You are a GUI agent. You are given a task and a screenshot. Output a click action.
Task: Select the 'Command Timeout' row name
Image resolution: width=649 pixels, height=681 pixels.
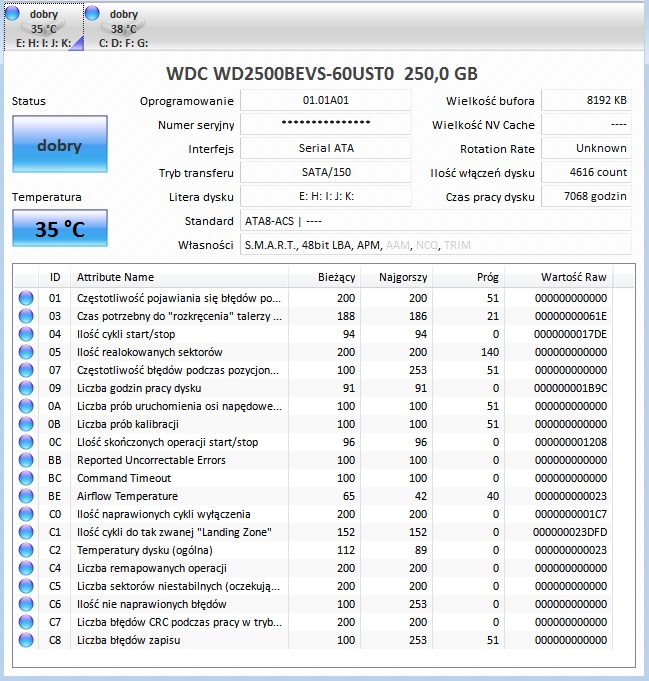pyautogui.click(x=124, y=478)
